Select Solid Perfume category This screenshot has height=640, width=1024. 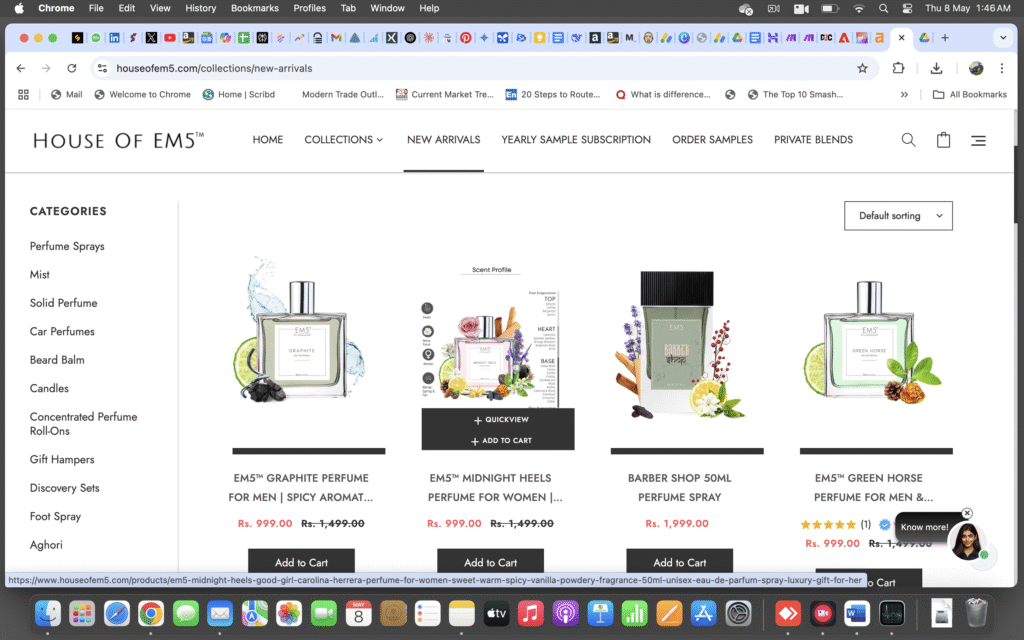pyautogui.click(x=63, y=303)
